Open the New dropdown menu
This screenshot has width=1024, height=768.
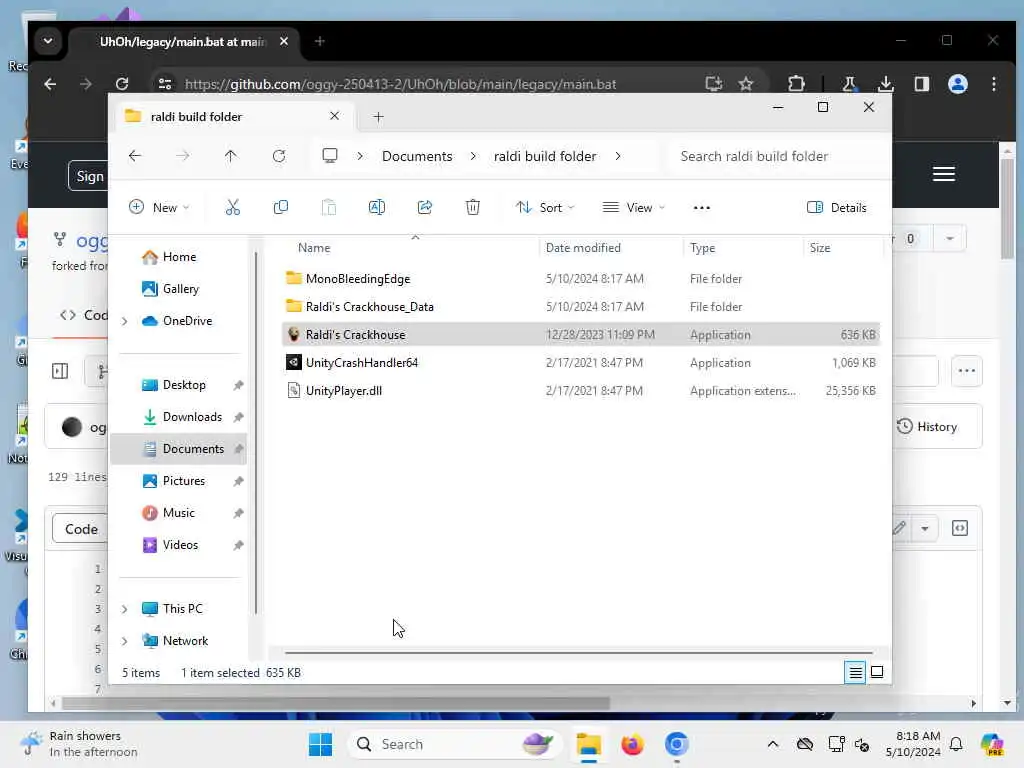tap(159, 208)
